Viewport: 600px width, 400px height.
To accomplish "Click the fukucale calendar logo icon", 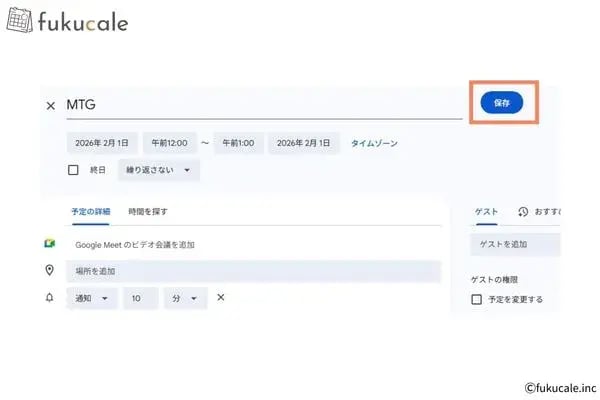I will (20, 21).
